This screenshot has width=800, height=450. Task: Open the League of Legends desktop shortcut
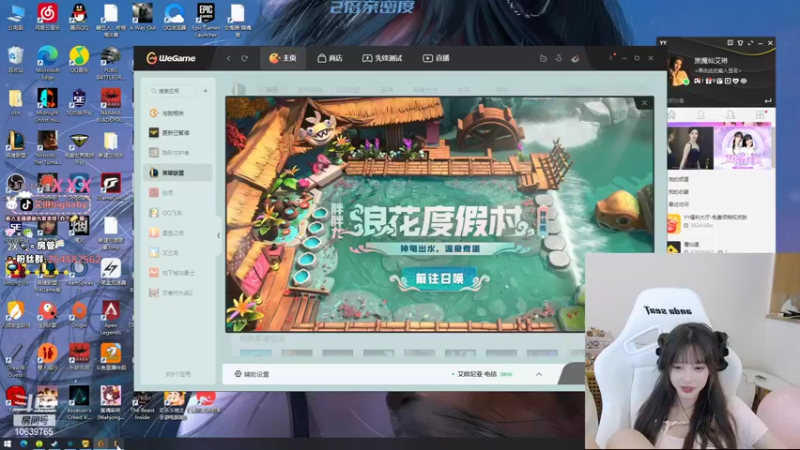15,145
